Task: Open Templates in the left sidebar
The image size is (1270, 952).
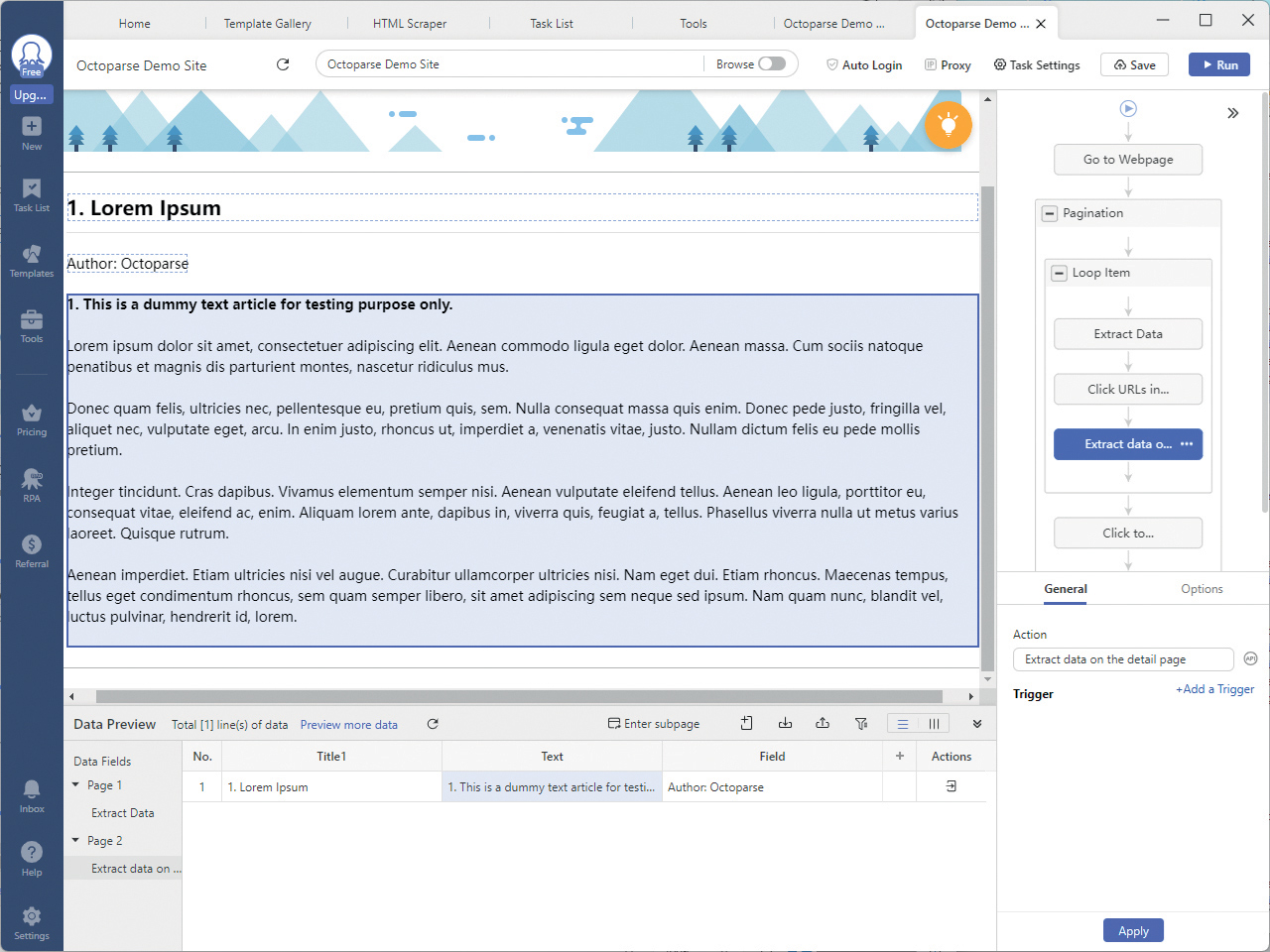Action: coord(32,261)
